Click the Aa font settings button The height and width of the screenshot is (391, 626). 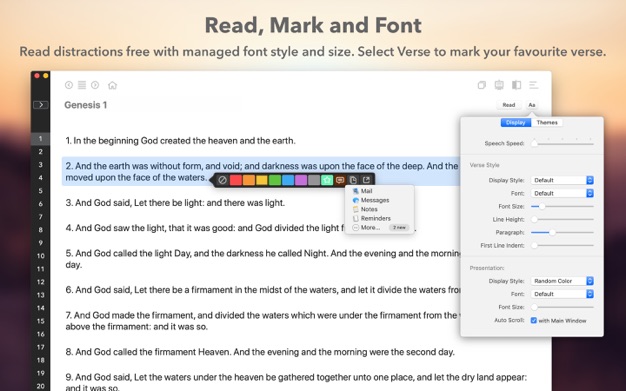[x=532, y=105]
